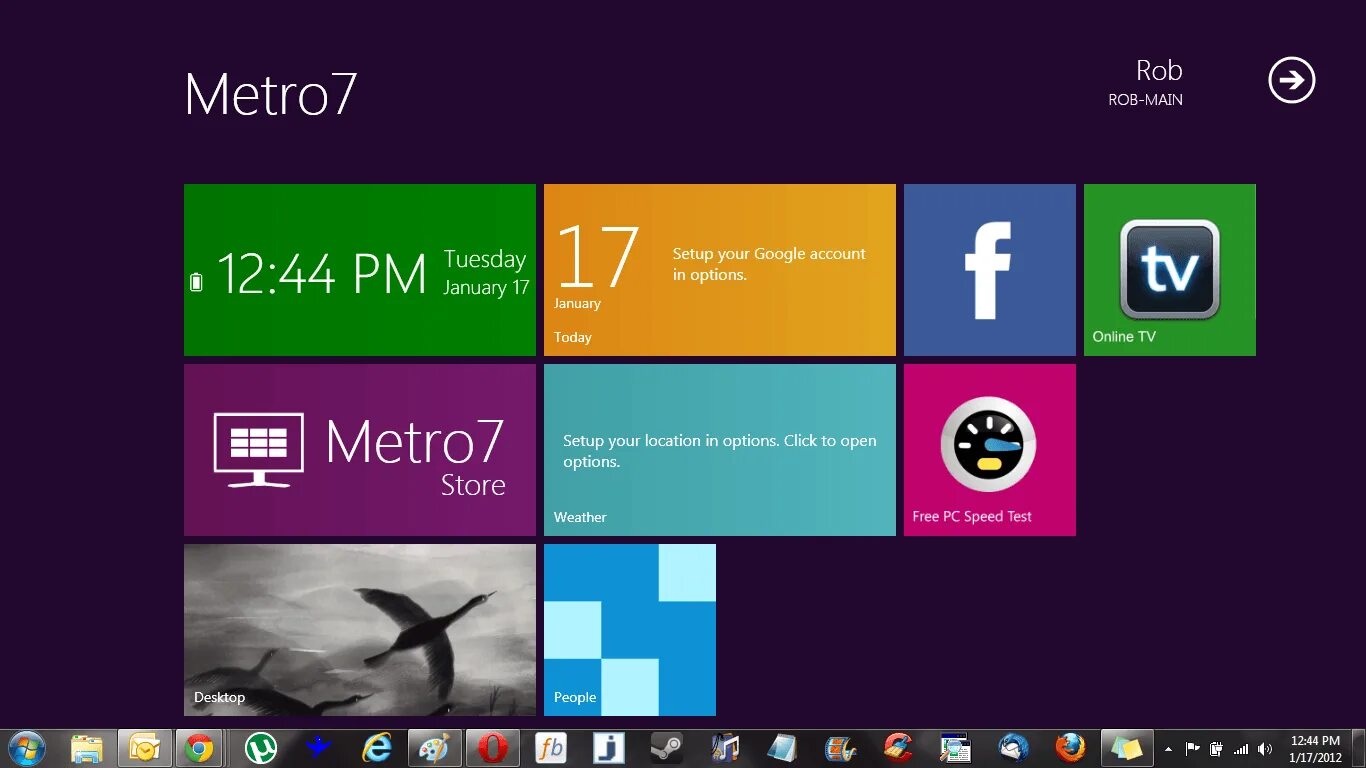The width and height of the screenshot is (1366, 768).
Task: Launch Thunderbird from the taskbar
Action: tap(1014, 748)
